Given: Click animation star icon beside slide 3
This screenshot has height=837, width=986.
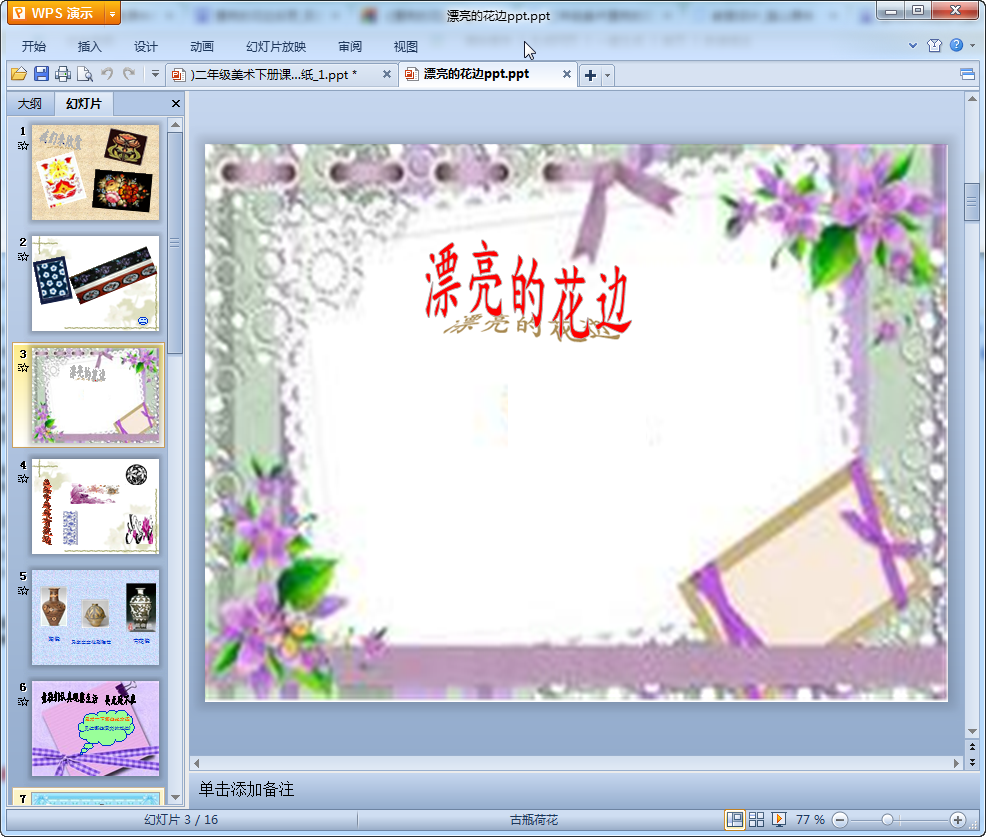Looking at the screenshot, I should point(23,368).
